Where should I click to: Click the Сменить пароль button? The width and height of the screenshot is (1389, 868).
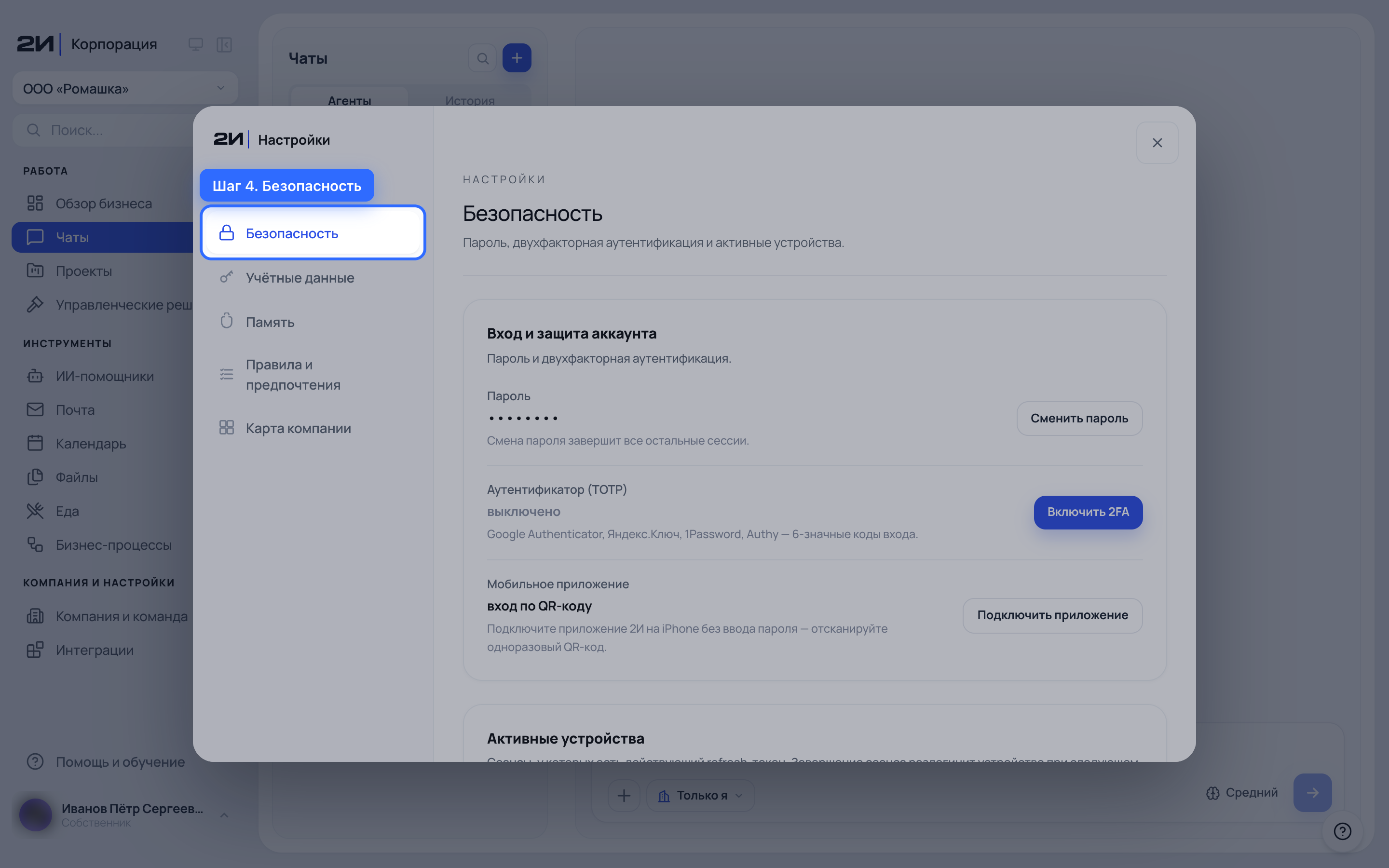1079,419
